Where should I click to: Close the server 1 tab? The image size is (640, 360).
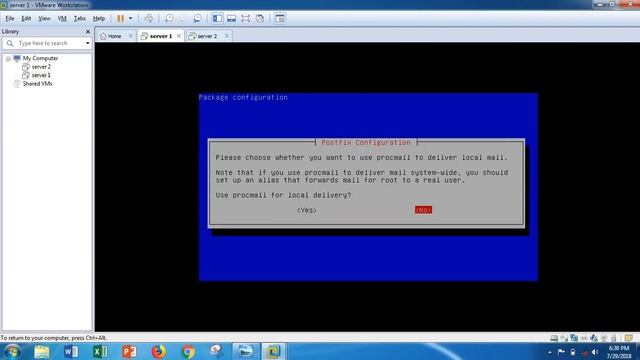click(179, 36)
